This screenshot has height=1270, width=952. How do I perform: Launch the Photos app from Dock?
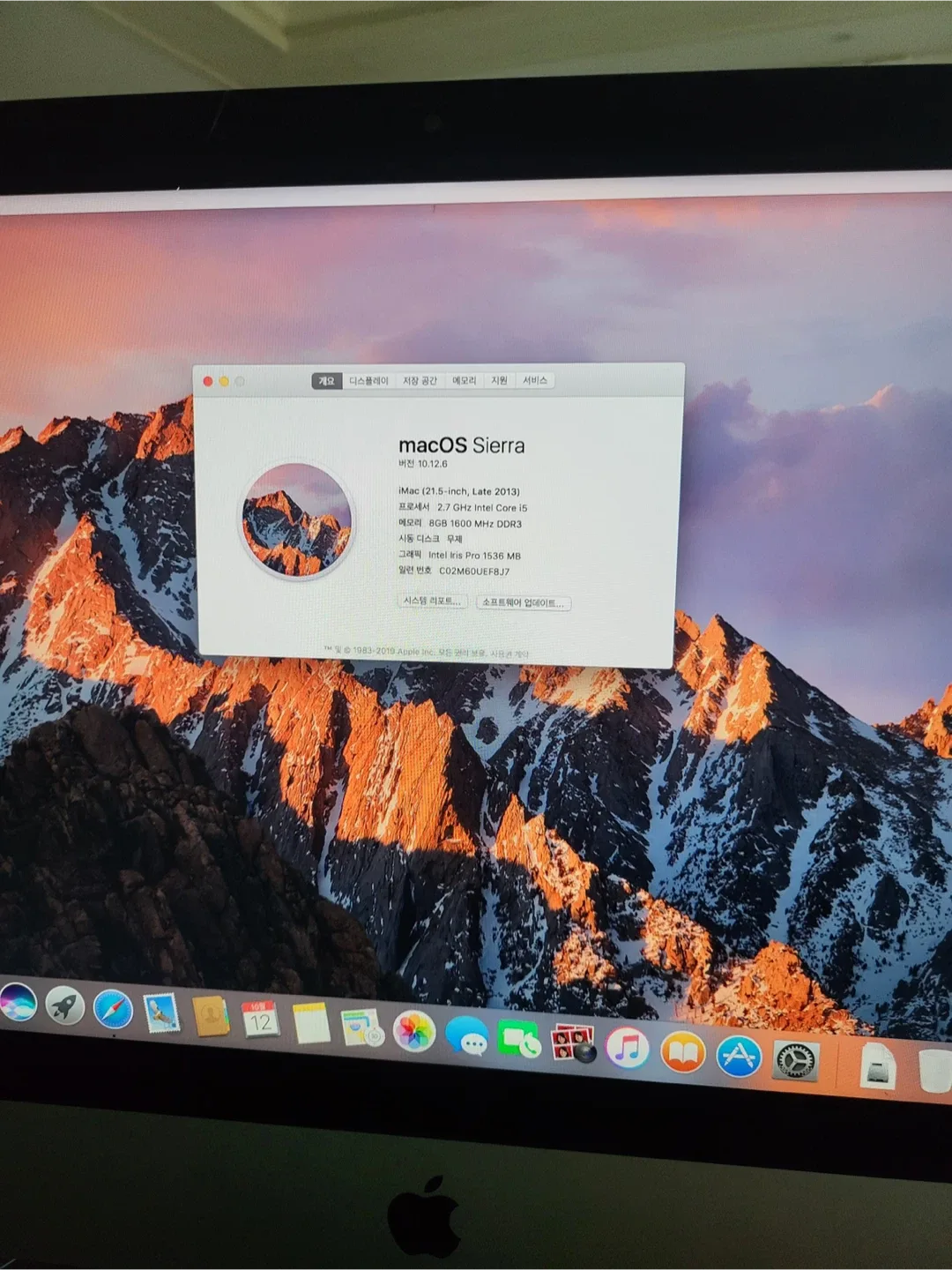click(414, 1031)
